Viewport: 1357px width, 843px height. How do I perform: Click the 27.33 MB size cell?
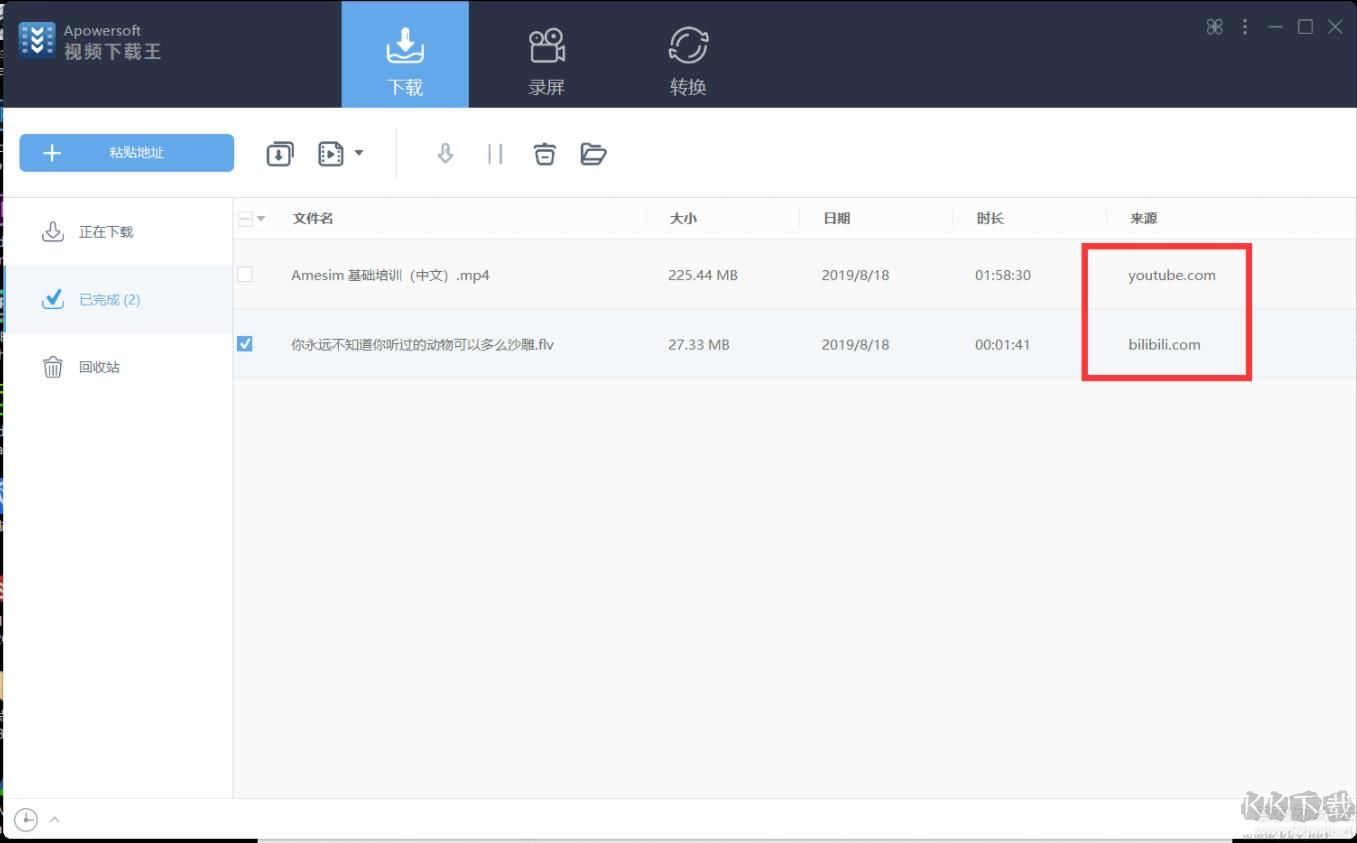699,344
